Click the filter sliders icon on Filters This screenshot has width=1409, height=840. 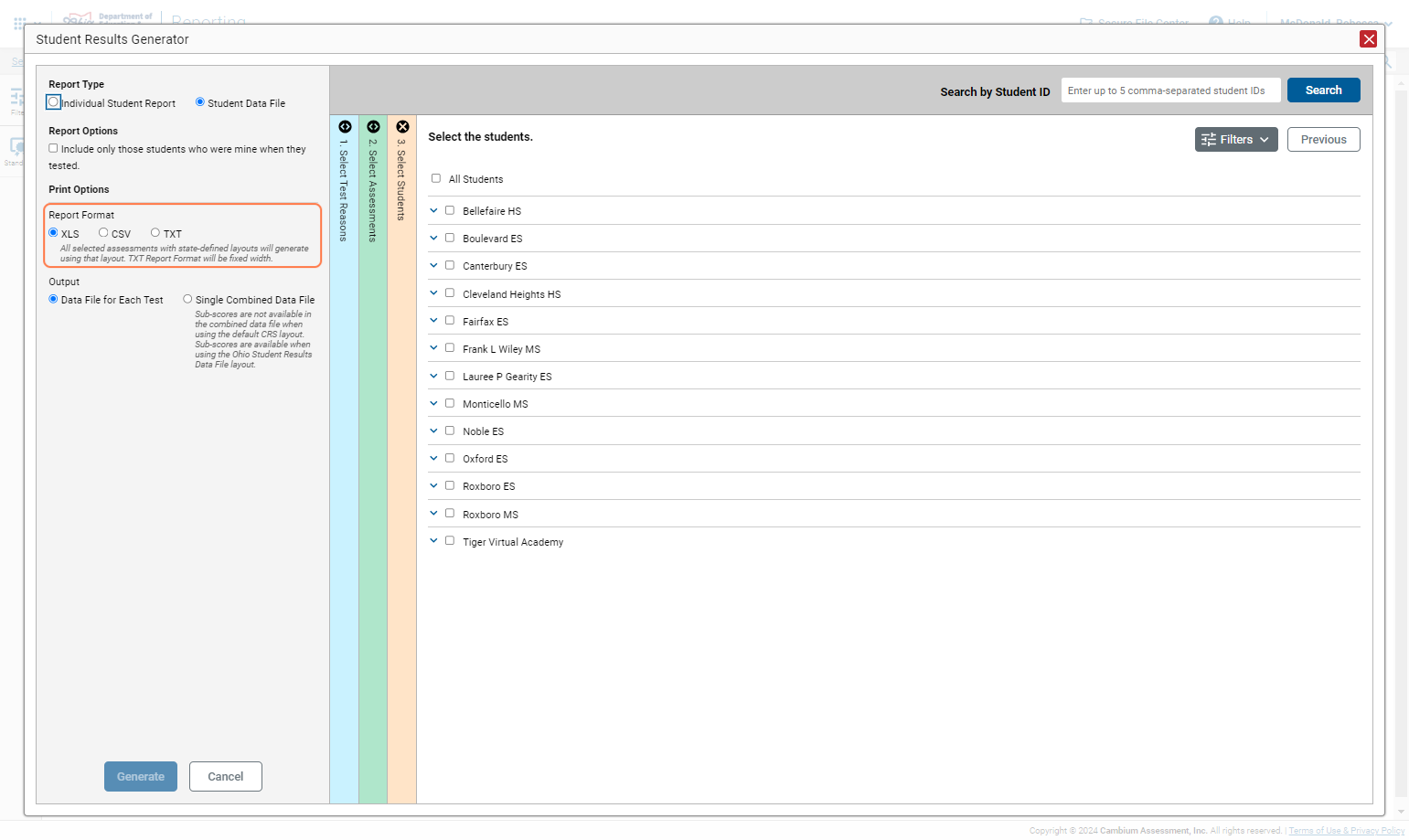tap(1209, 140)
